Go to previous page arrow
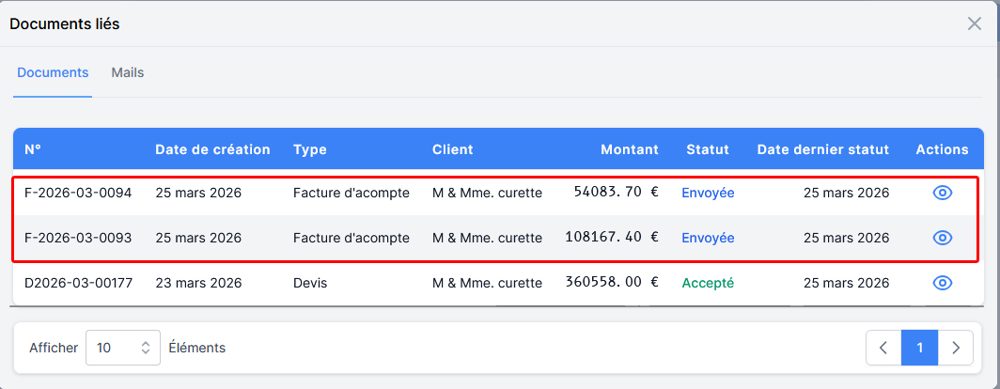 pos(883,348)
